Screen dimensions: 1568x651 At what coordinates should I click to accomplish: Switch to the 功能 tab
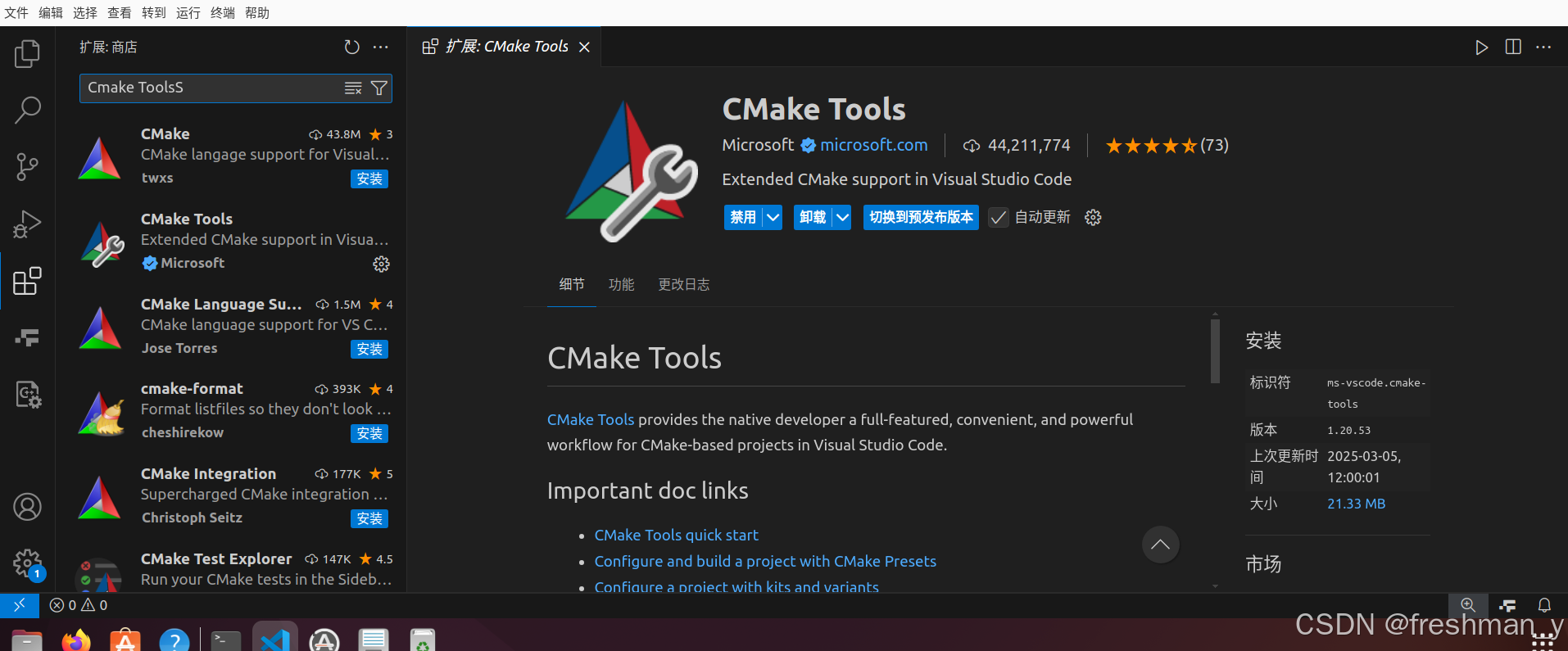[x=622, y=284]
